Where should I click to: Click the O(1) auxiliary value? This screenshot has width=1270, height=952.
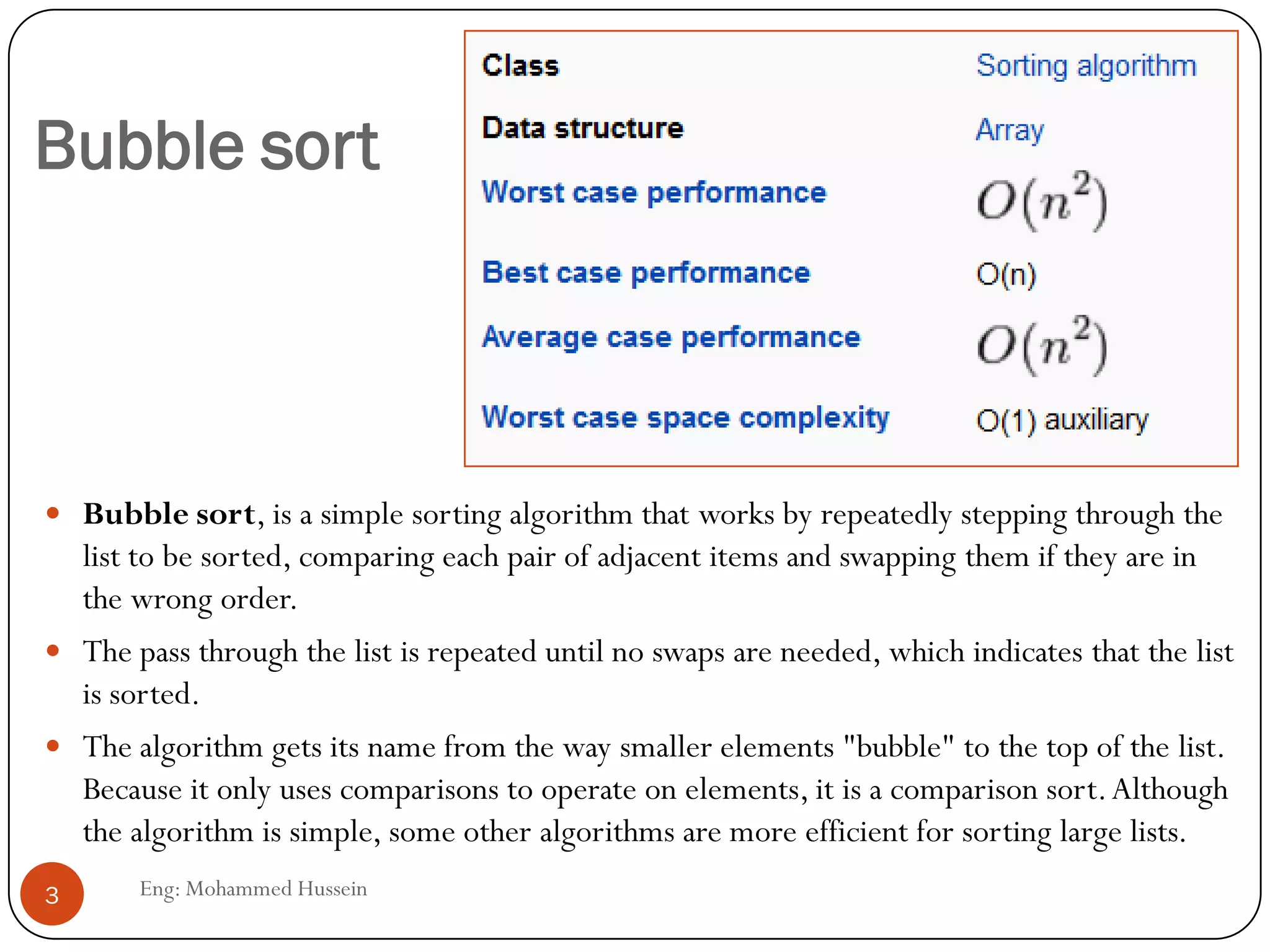coord(1062,421)
